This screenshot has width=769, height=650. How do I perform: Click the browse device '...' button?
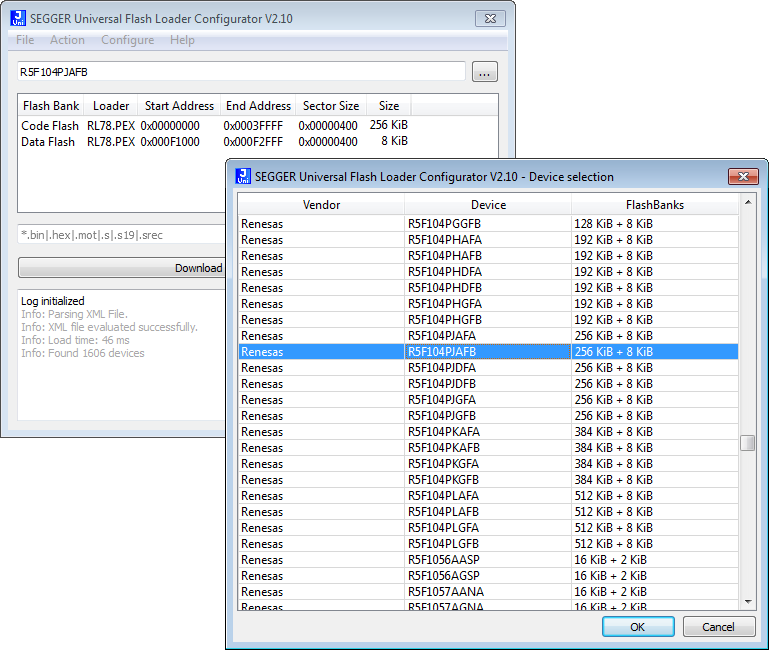coord(485,72)
